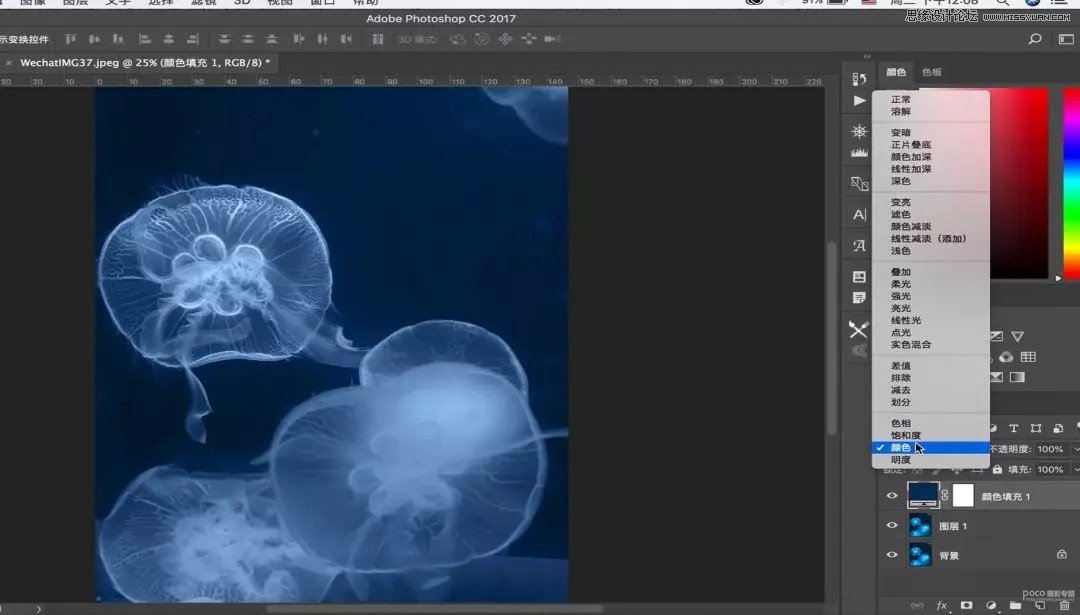Choose the 线性减淡（添加） blend mode

point(931,238)
